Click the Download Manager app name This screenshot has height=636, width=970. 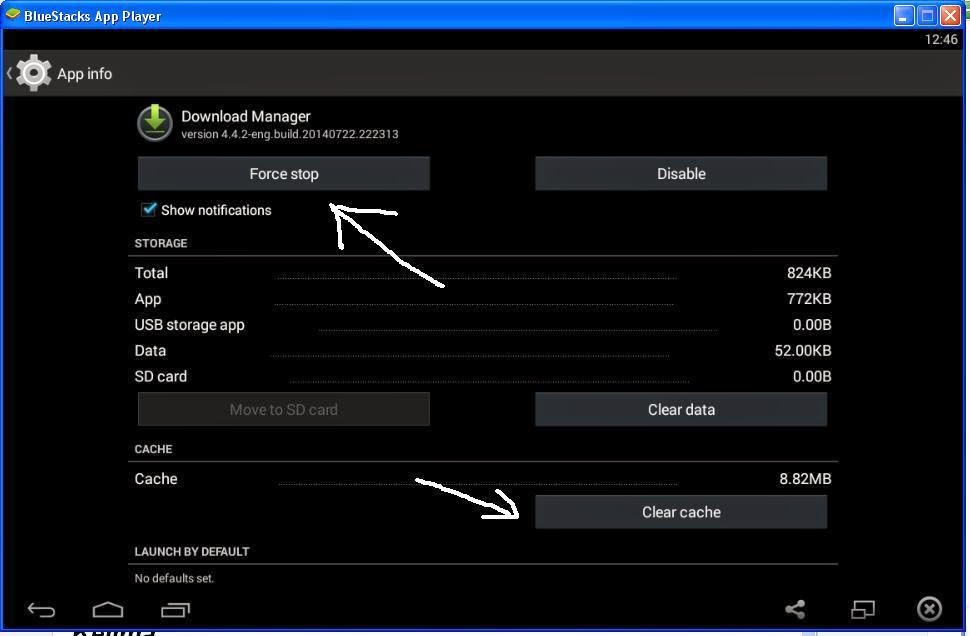(x=246, y=116)
